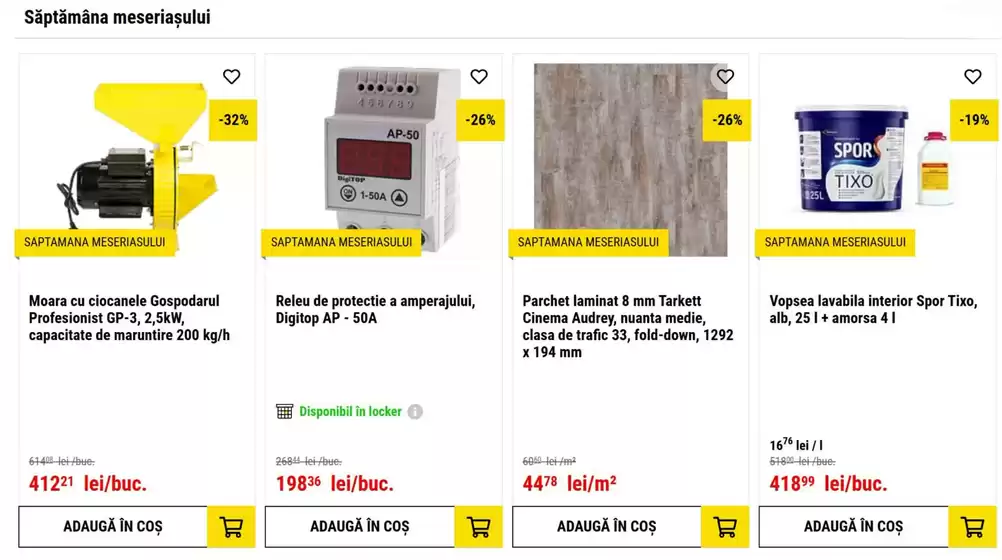Add Moara GP-3 via Adaugă în coș
The image size is (1002, 560).
coord(113,527)
